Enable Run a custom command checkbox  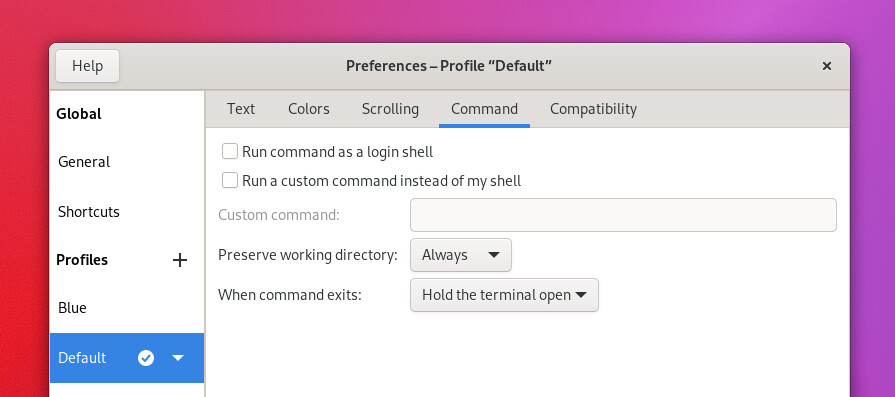(230, 181)
